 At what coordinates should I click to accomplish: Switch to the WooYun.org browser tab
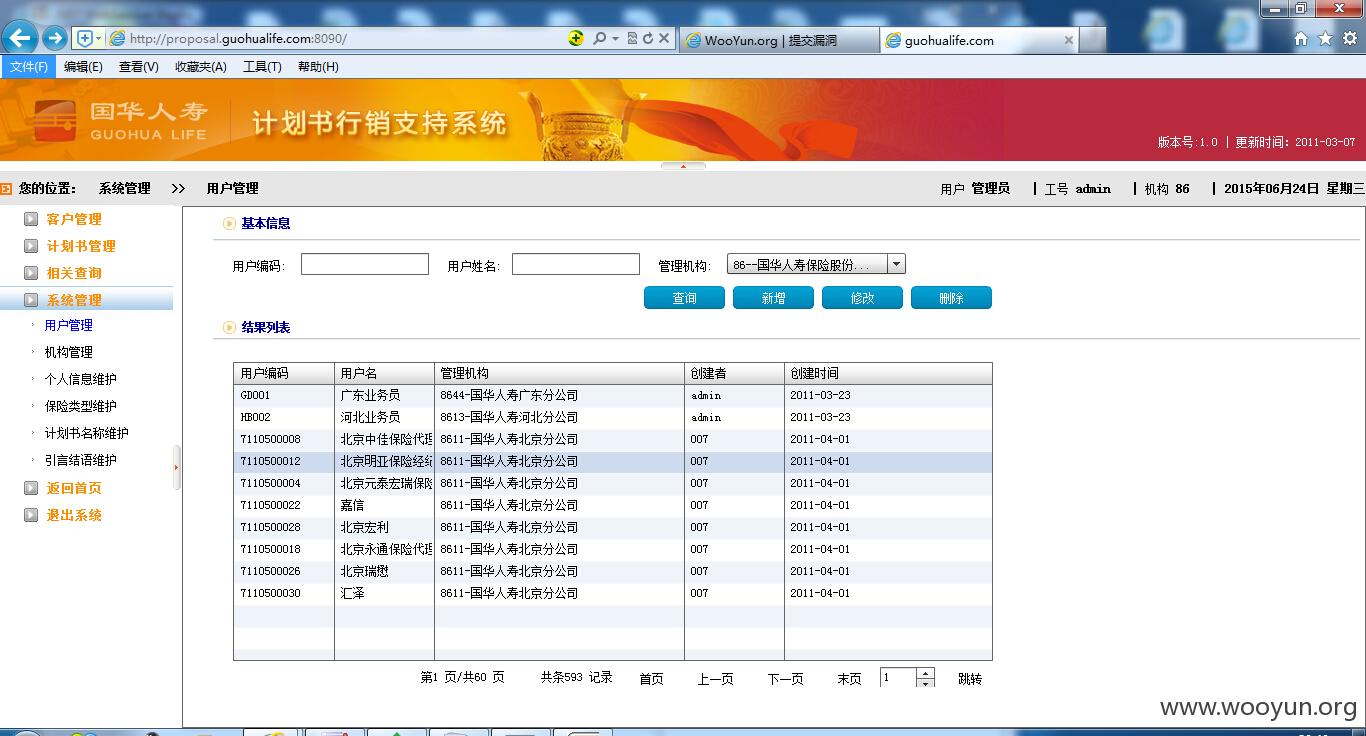click(779, 40)
